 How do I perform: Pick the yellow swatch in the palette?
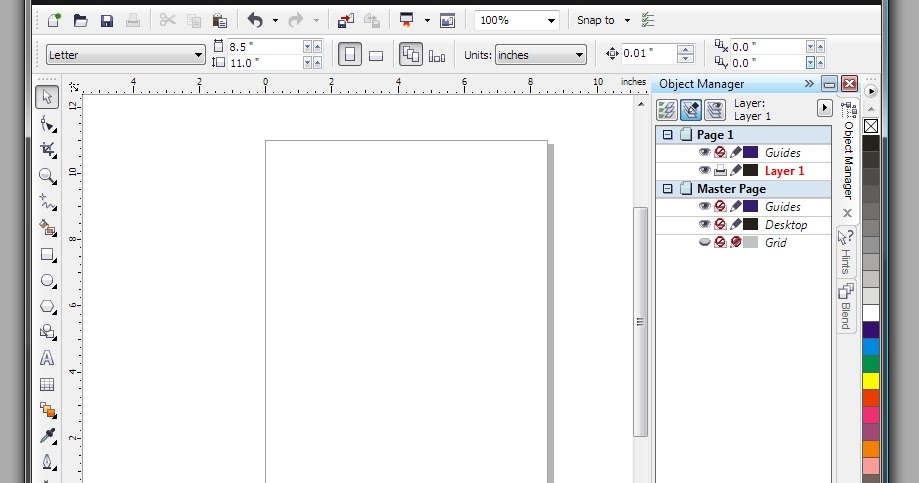coord(871,380)
